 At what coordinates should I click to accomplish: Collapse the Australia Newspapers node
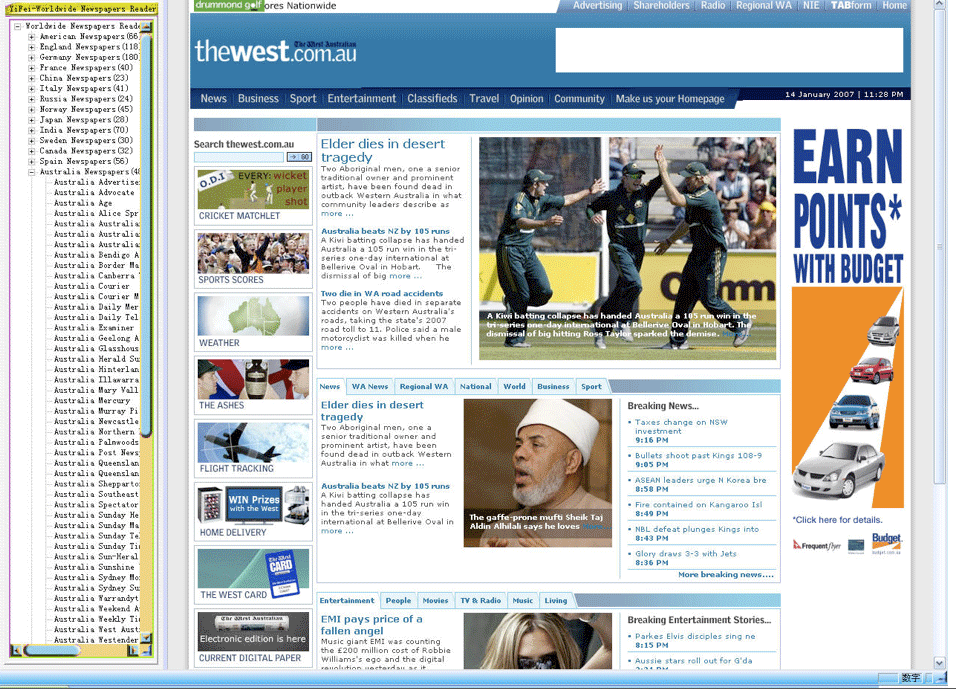32,172
